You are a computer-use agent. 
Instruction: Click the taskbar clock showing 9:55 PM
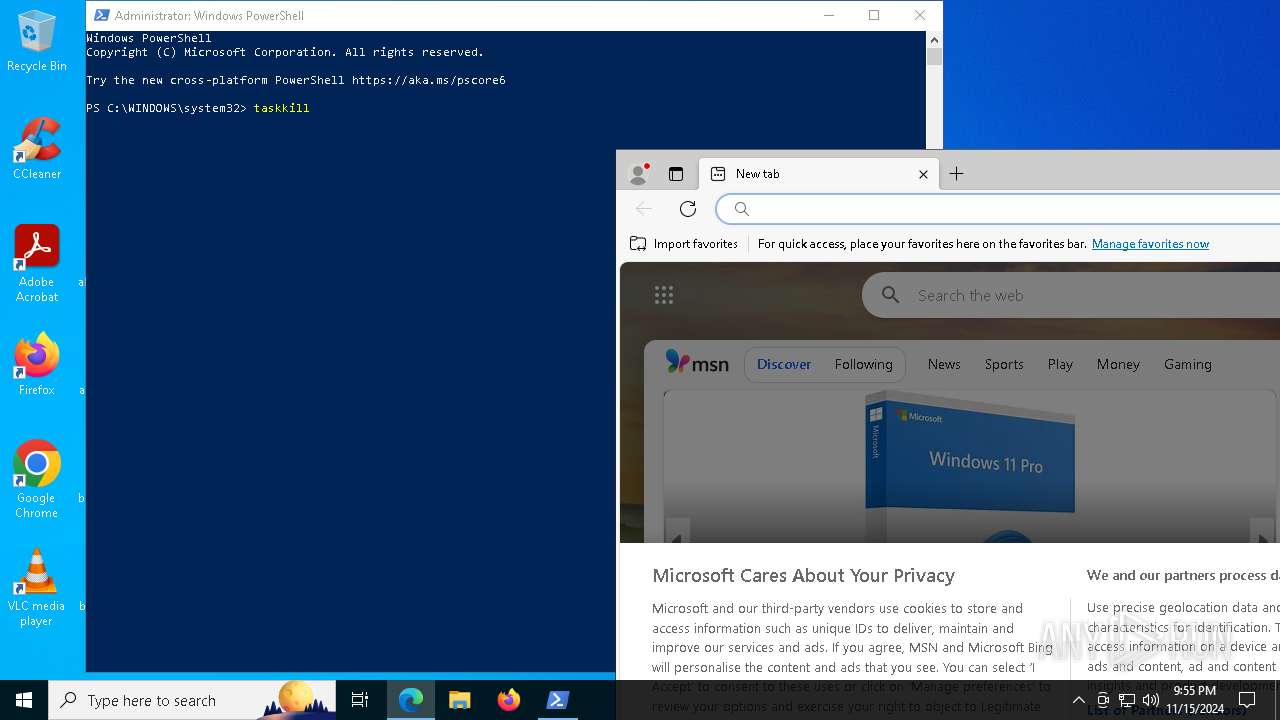1195,700
